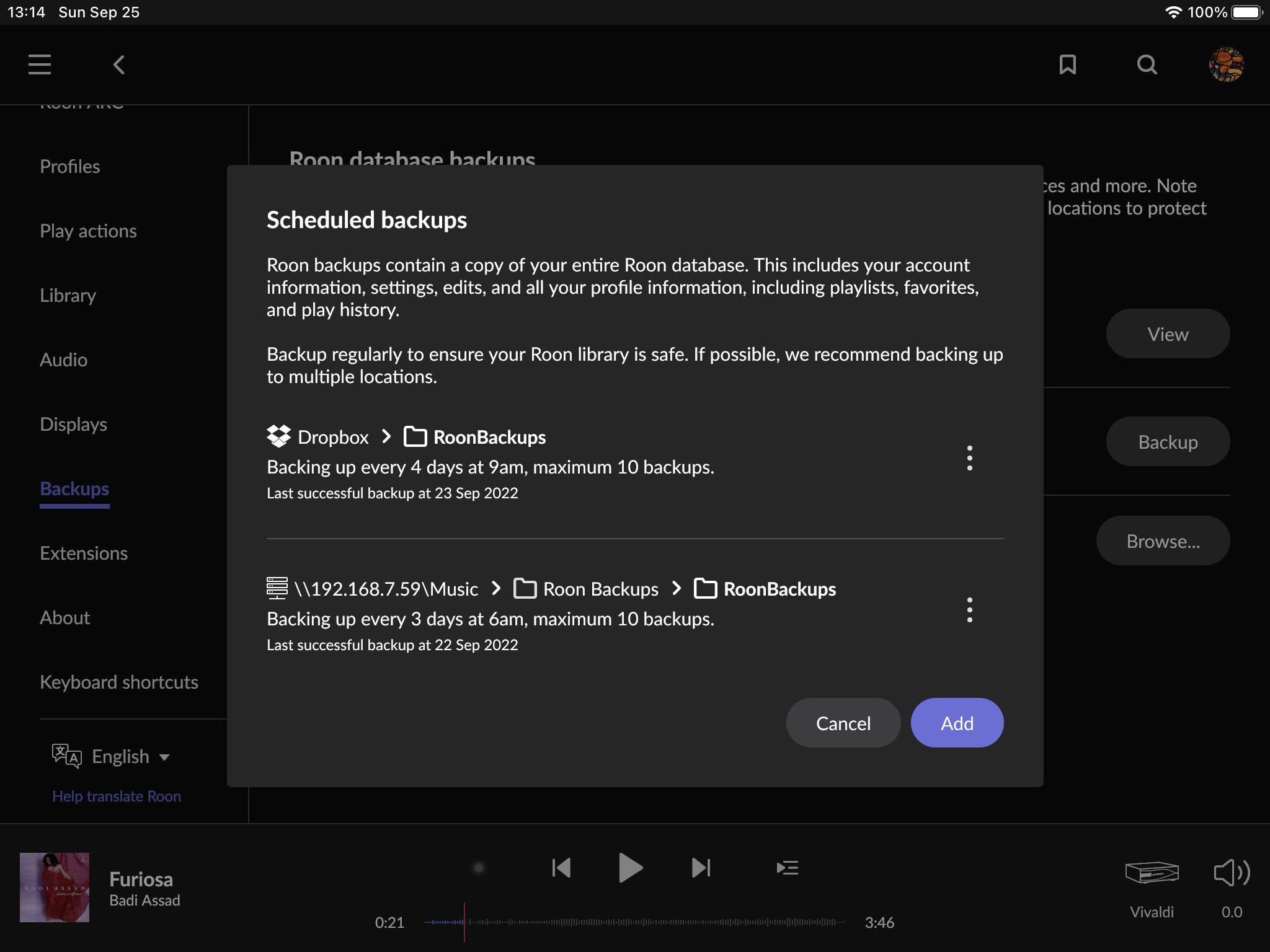Open the Extensions settings tab
The image size is (1270, 952).
(x=84, y=553)
